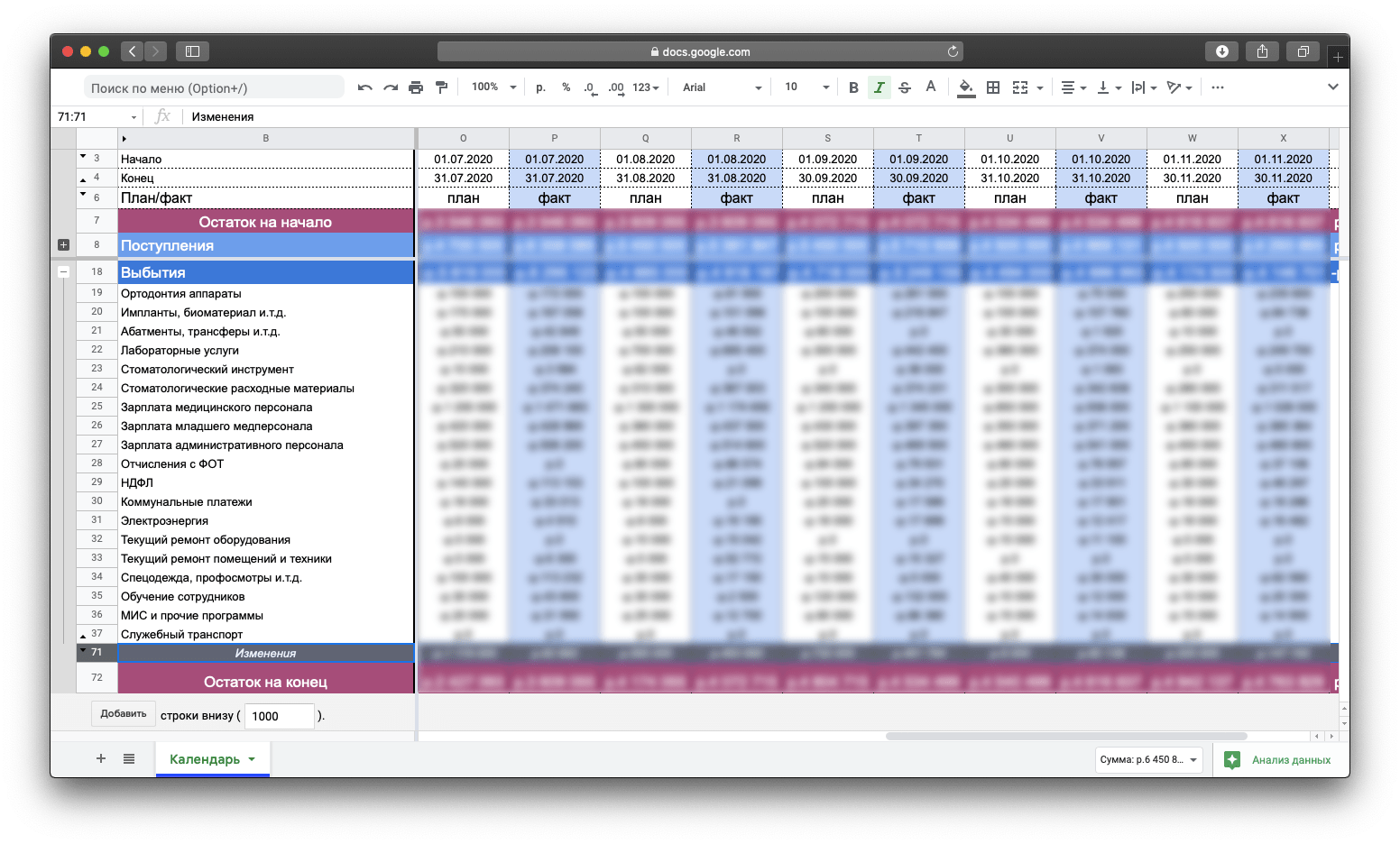Open the fill color paint bucket
1400x844 pixels.
pyautogui.click(x=966, y=87)
